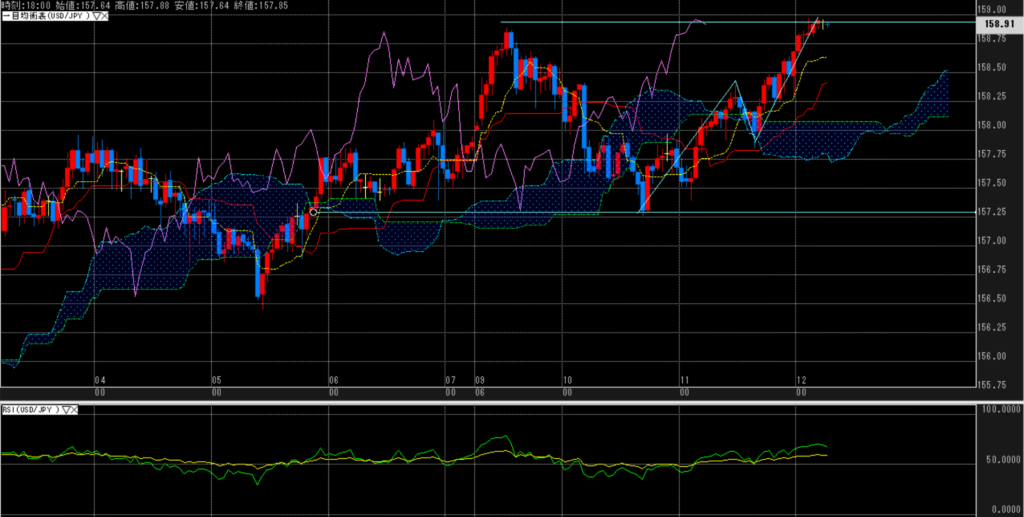The width and height of the screenshot is (1024, 517).
Task: Open the RSI panel dropdown triangle
Action: tap(66, 410)
